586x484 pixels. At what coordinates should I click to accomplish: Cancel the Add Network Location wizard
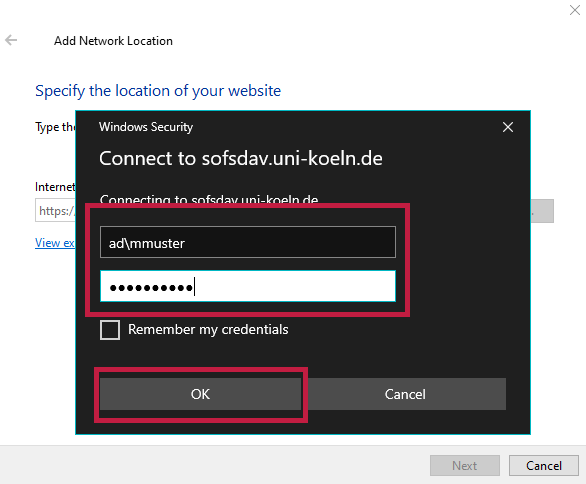(x=544, y=466)
